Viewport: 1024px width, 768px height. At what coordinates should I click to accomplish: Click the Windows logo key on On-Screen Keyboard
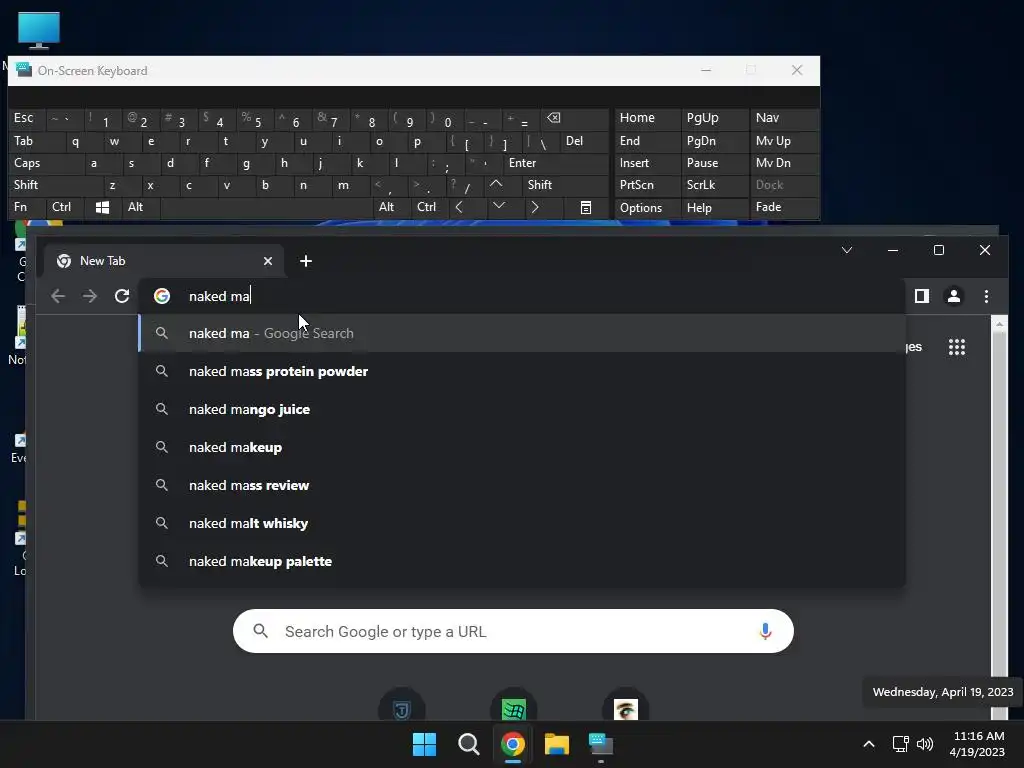[102, 207]
